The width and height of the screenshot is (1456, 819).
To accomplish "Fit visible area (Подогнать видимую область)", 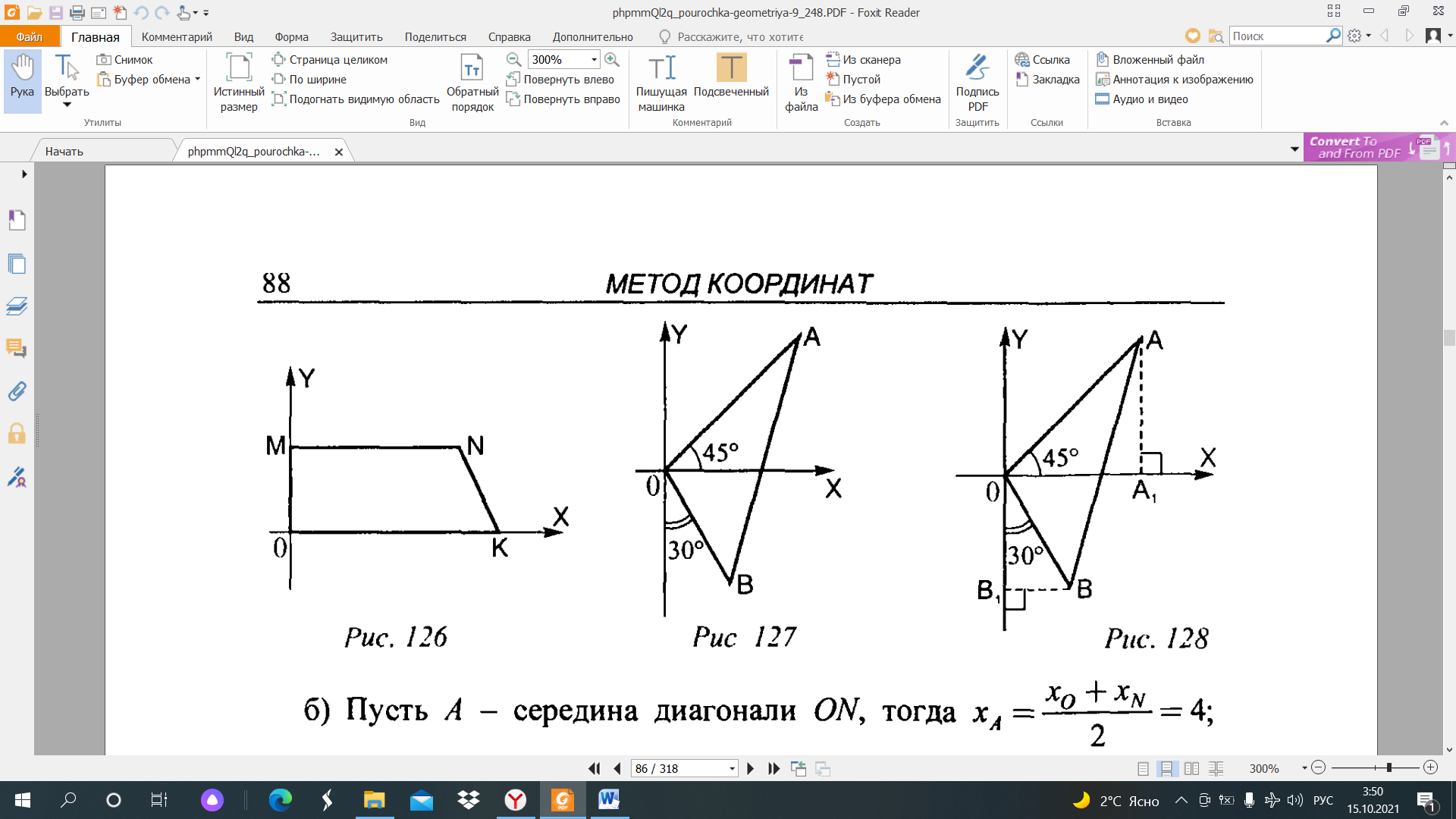I will tap(356, 99).
